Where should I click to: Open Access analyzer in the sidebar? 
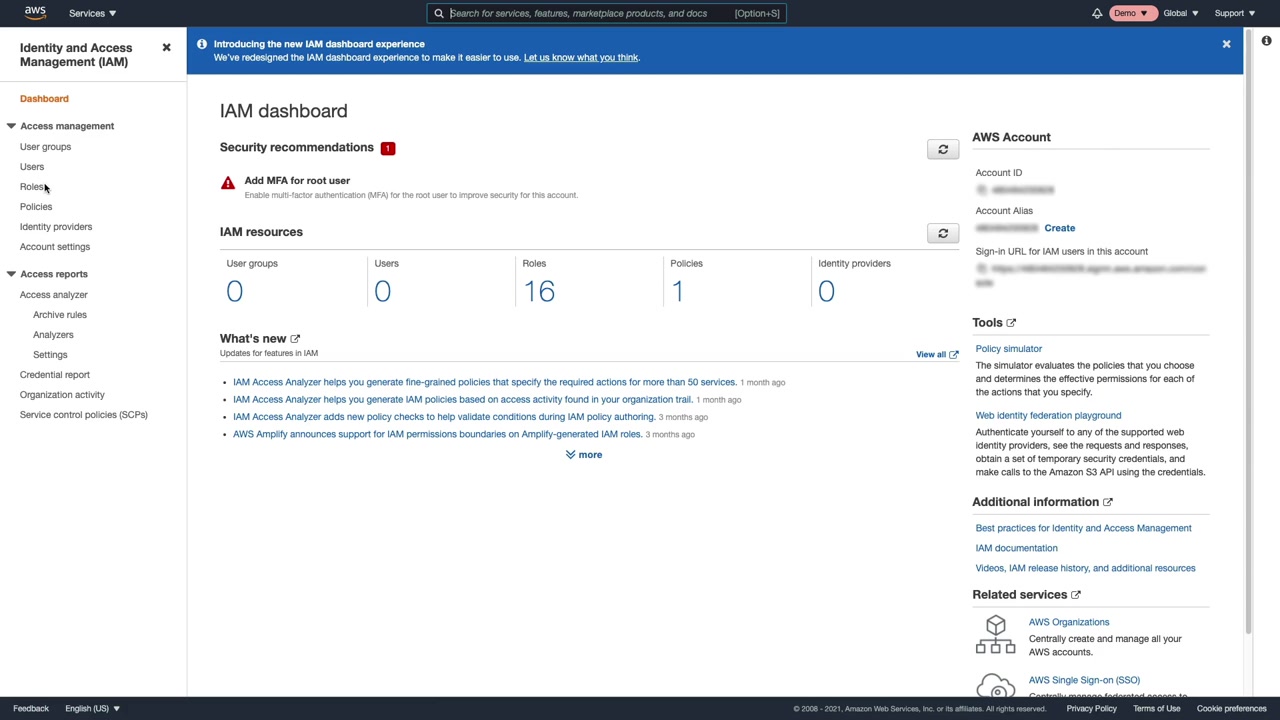54,295
